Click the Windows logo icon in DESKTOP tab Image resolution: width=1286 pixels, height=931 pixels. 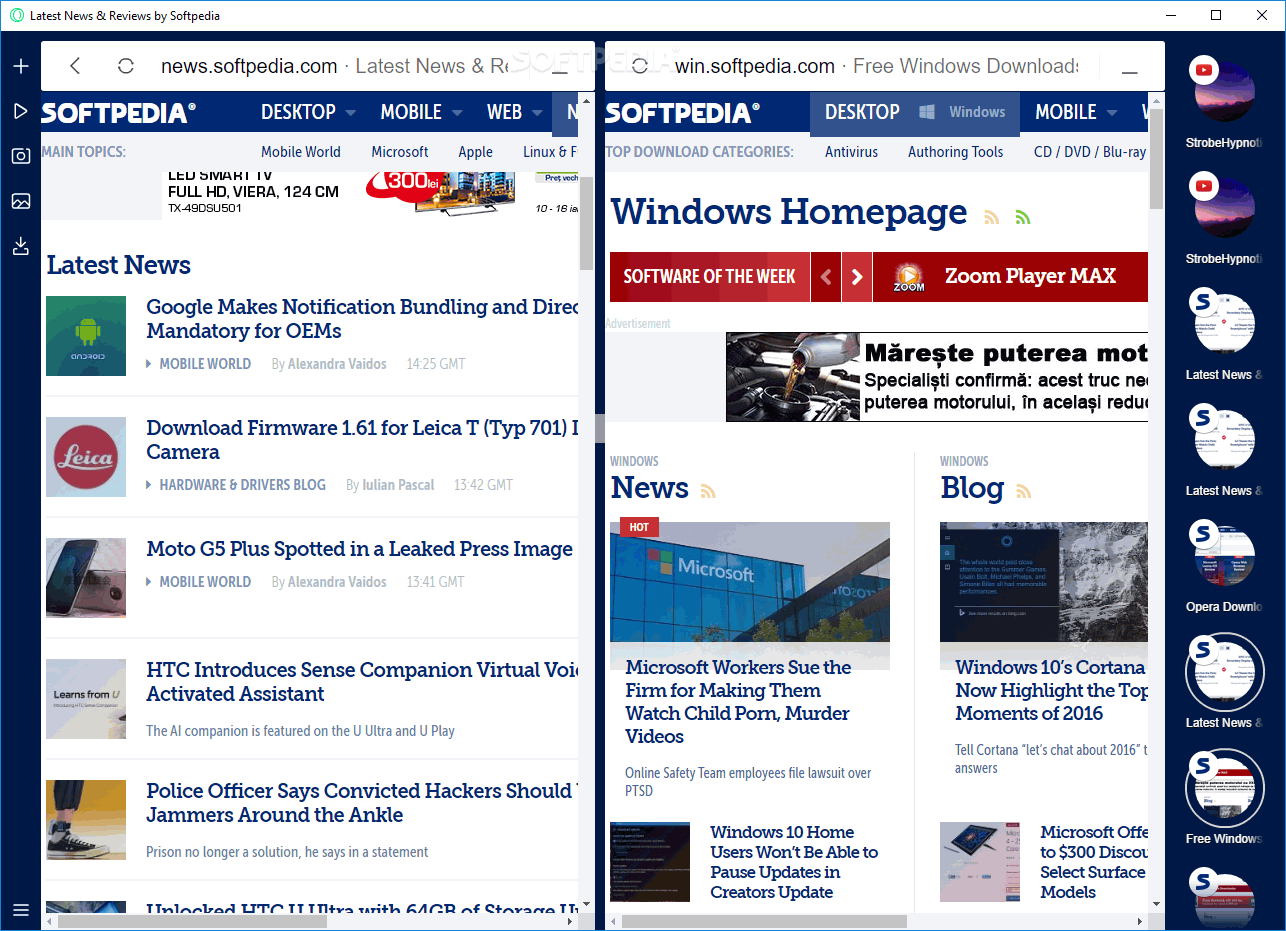[927, 112]
